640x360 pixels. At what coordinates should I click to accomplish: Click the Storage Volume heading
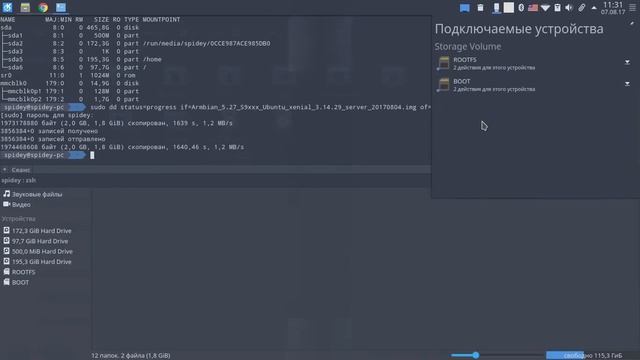pyautogui.click(x=468, y=47)
